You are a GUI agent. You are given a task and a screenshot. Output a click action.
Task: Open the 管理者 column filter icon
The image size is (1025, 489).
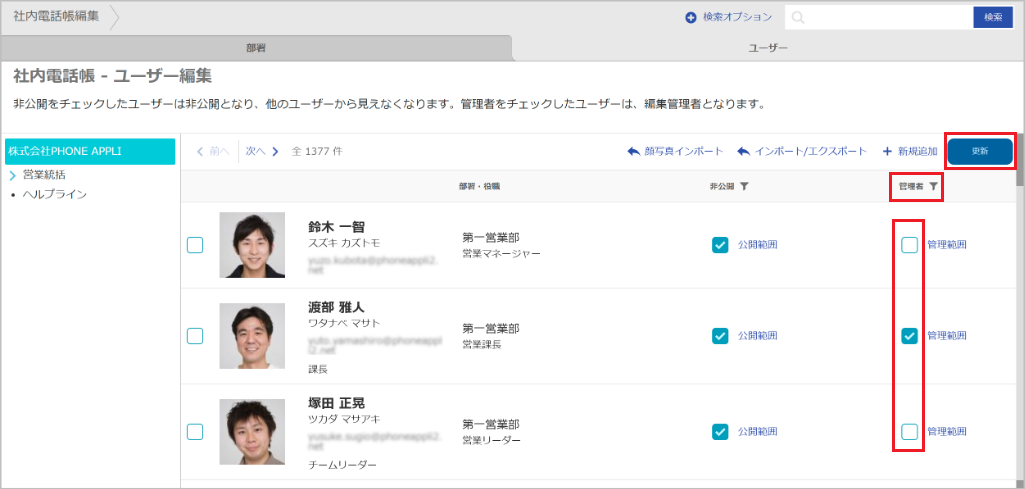click(933, 186)
